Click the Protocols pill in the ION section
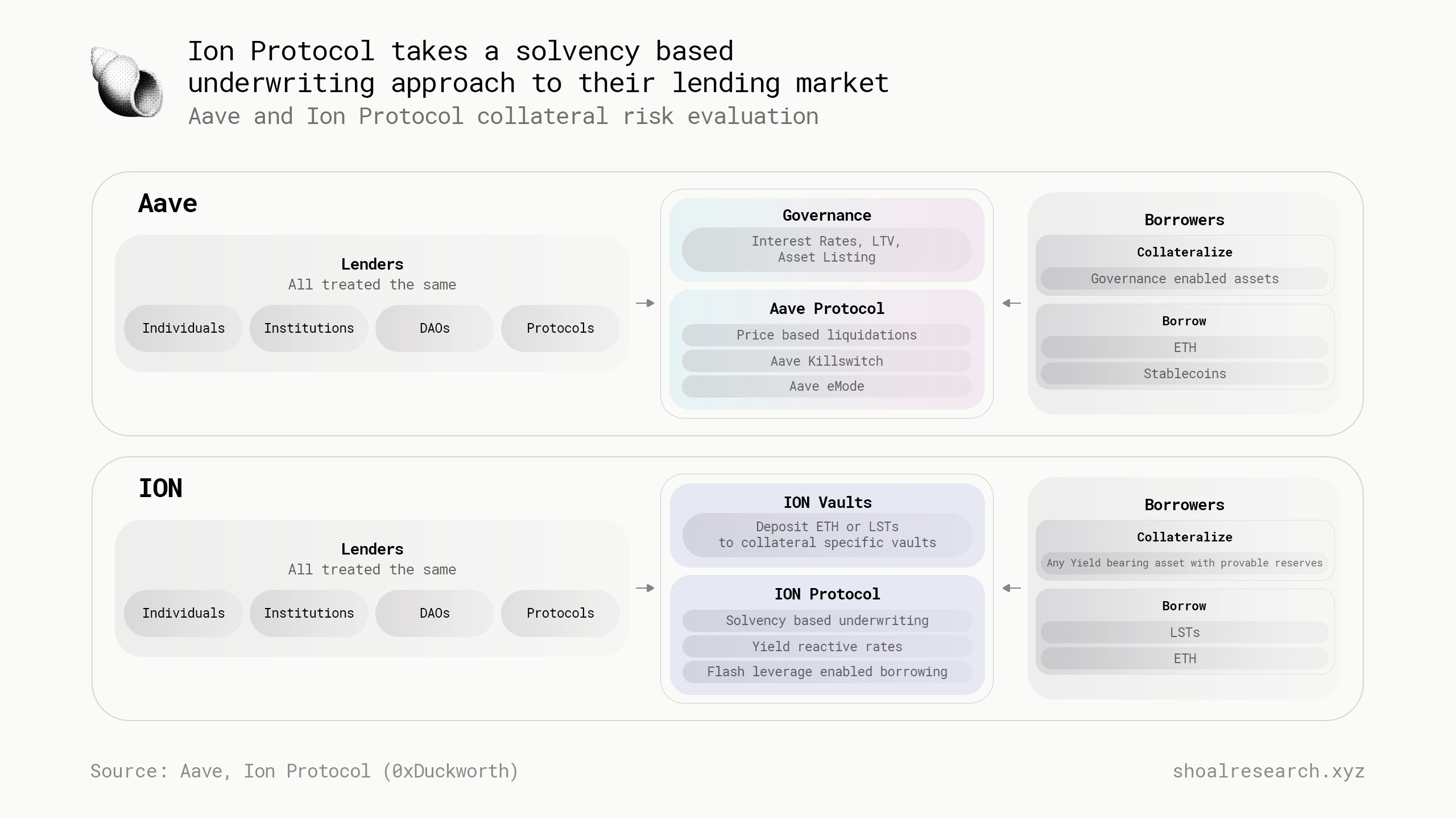This screenshot has height=819, width=1456. coord(560,613)
